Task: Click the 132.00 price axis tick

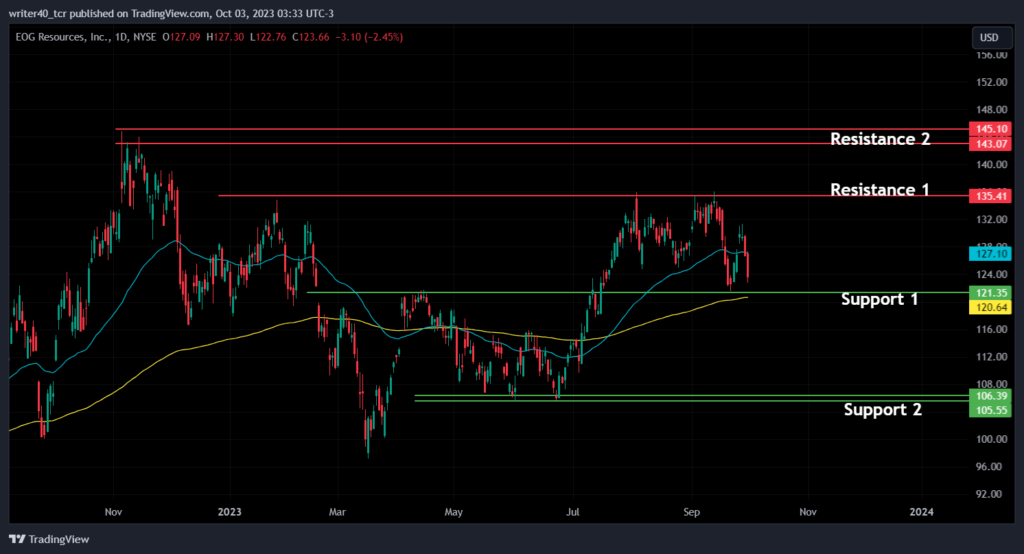Action: pyautogui.click(x=991, y=220)
